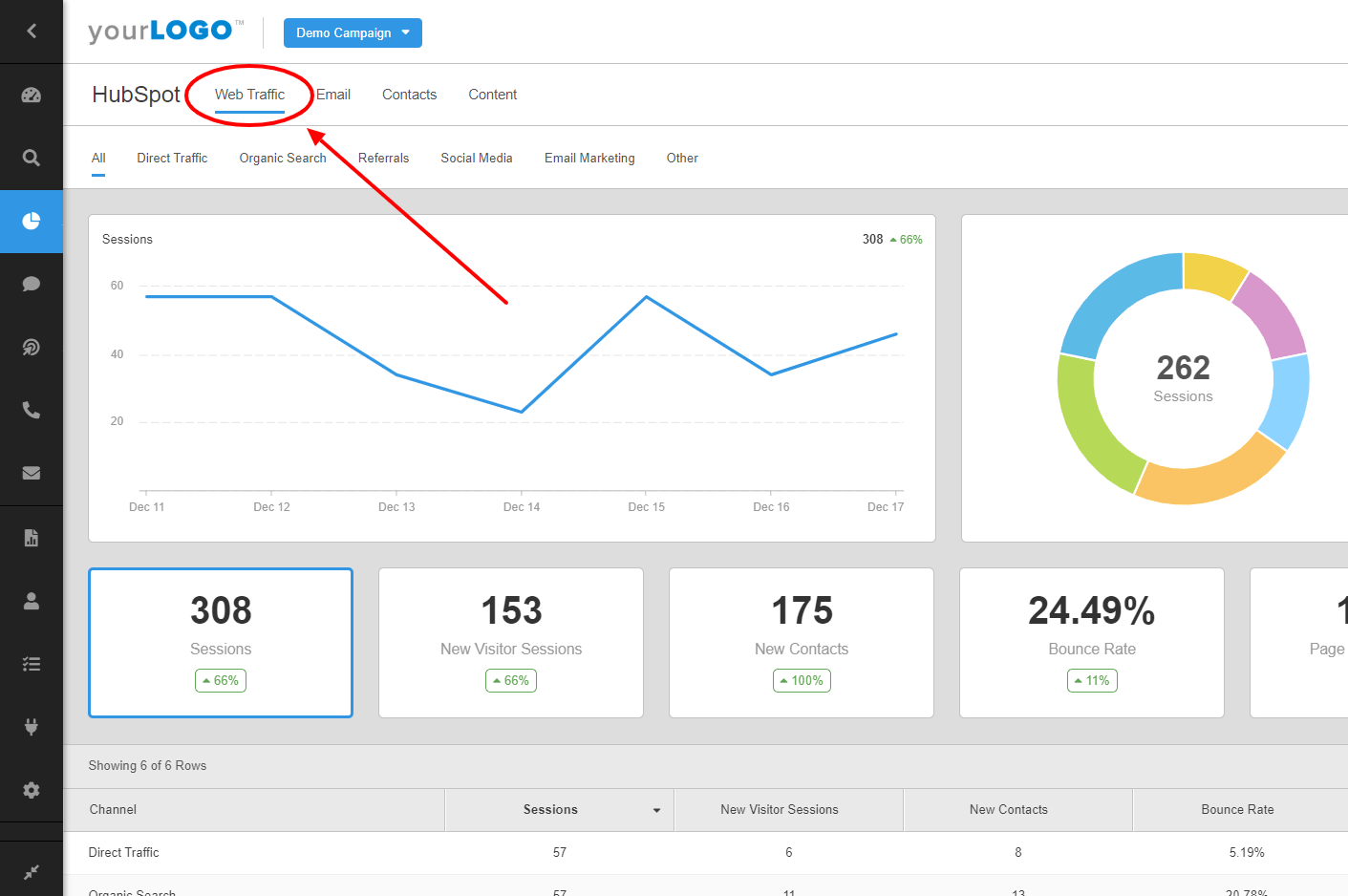Open the report document sidebar icon
Screen dimensions: 1348x896
[32, 538]
